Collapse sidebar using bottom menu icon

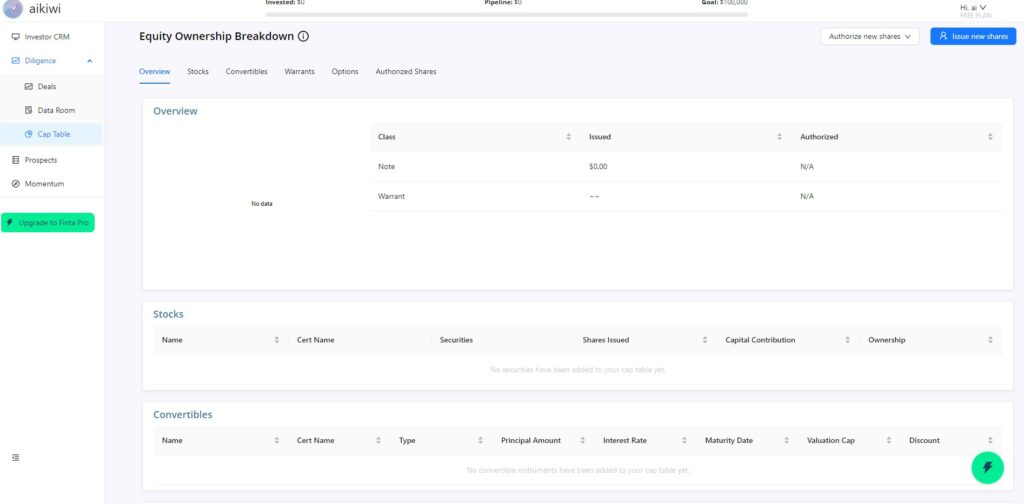pos(16,458)
